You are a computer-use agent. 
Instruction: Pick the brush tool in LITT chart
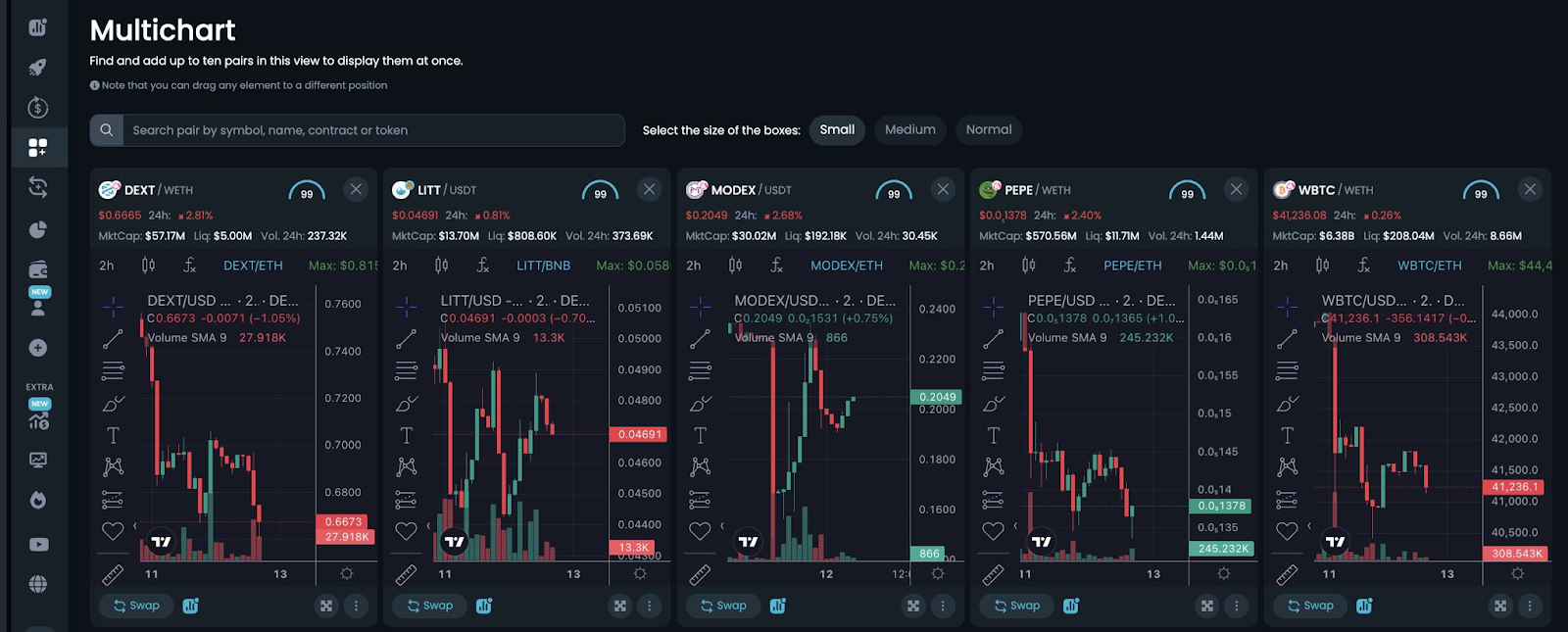coord(406,404)
